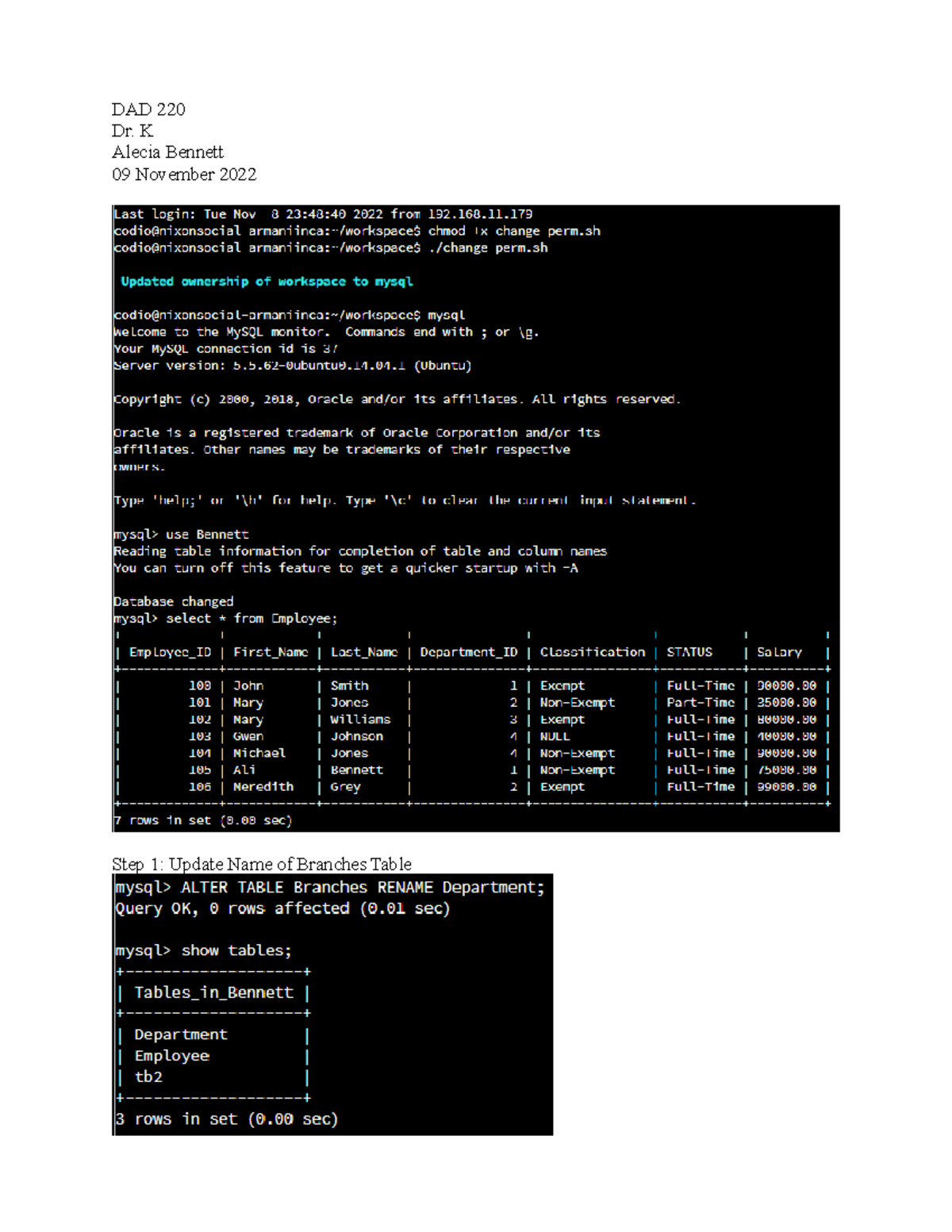Click the "Salary" column header
Image resolution: width=952 pixels, height=1232 pixels.
pyautogui.click(x=778, y=652)
